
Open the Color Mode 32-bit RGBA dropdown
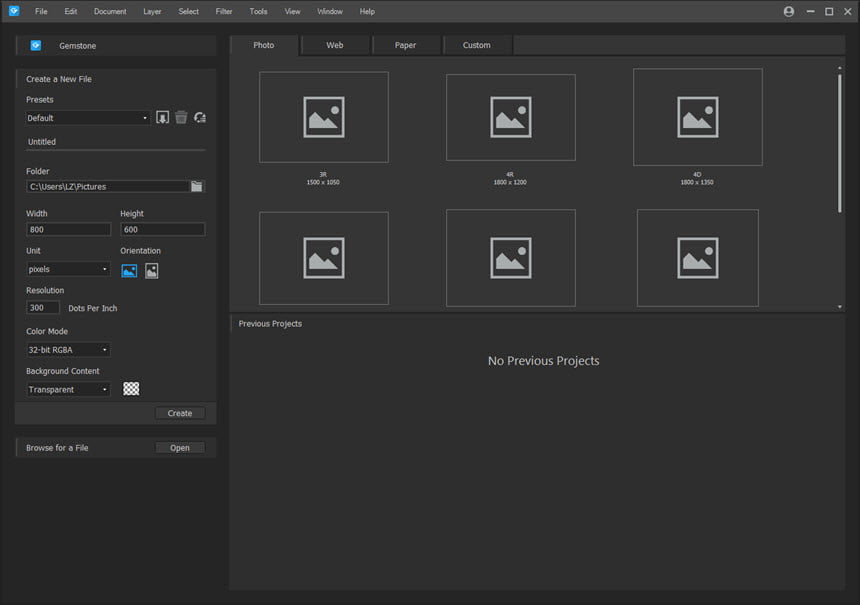tap(68, 350)
